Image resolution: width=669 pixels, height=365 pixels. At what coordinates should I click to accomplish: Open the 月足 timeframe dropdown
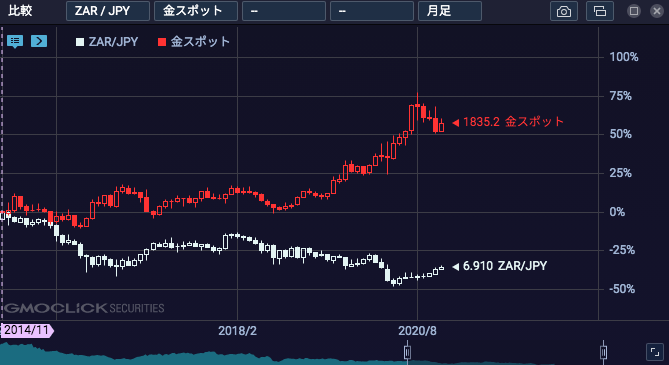tap(450, 11)
